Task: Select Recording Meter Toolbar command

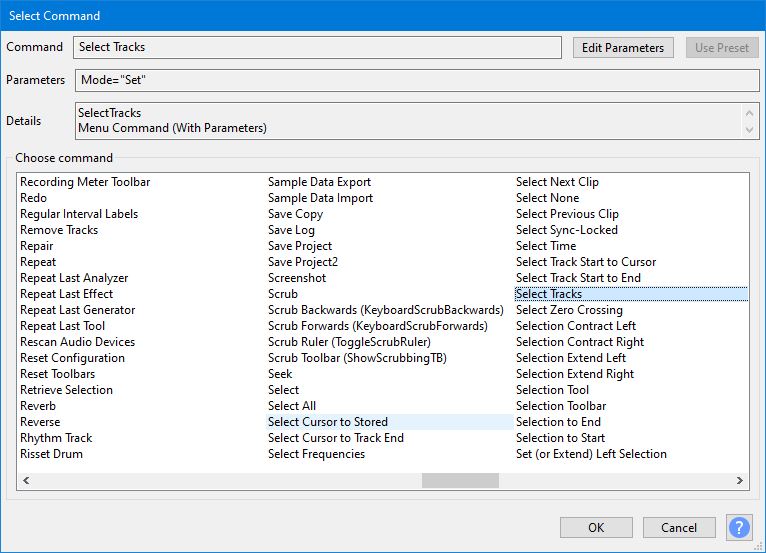Action: [85, 182]
